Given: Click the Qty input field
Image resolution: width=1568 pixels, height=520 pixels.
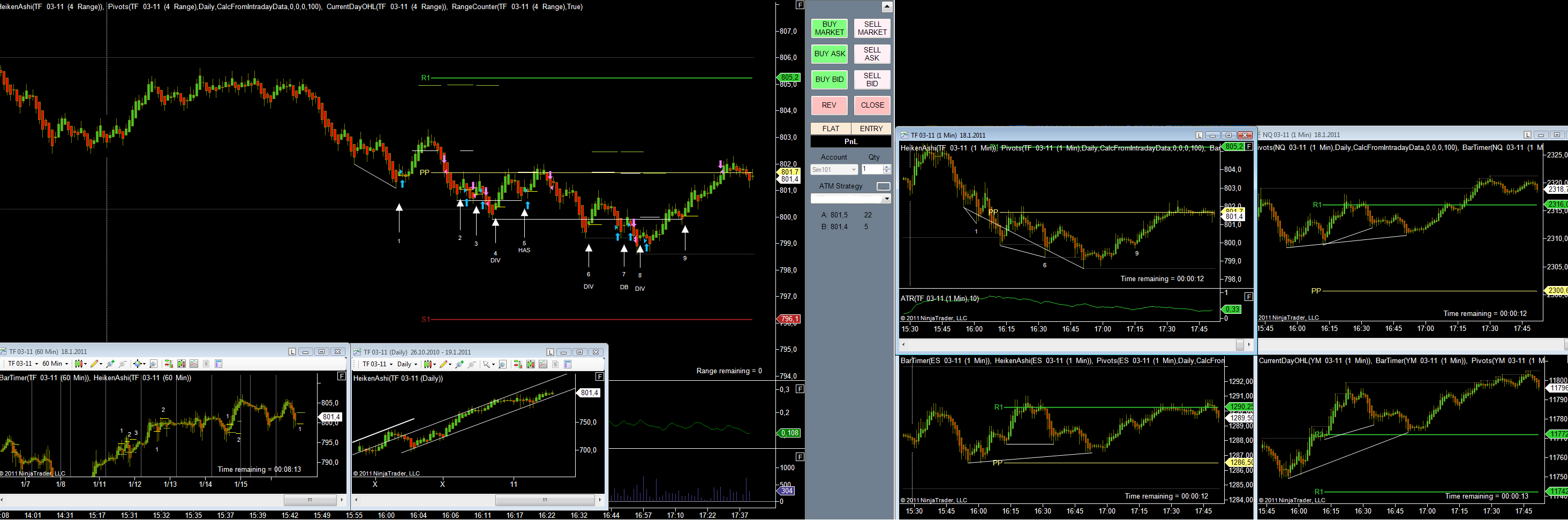Looking at the screenshot, I should (x=872, y=169).
